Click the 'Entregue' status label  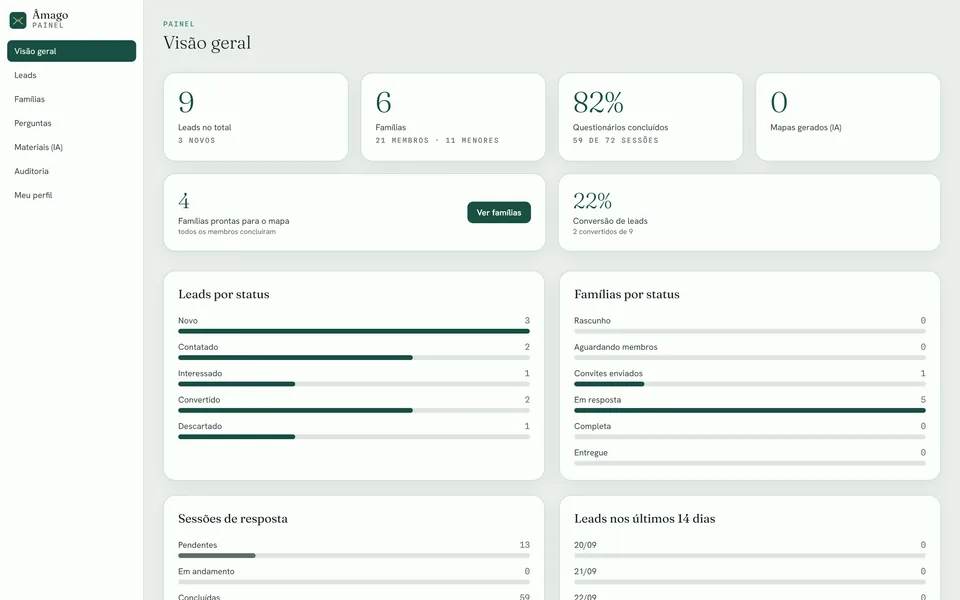(591, 452)
